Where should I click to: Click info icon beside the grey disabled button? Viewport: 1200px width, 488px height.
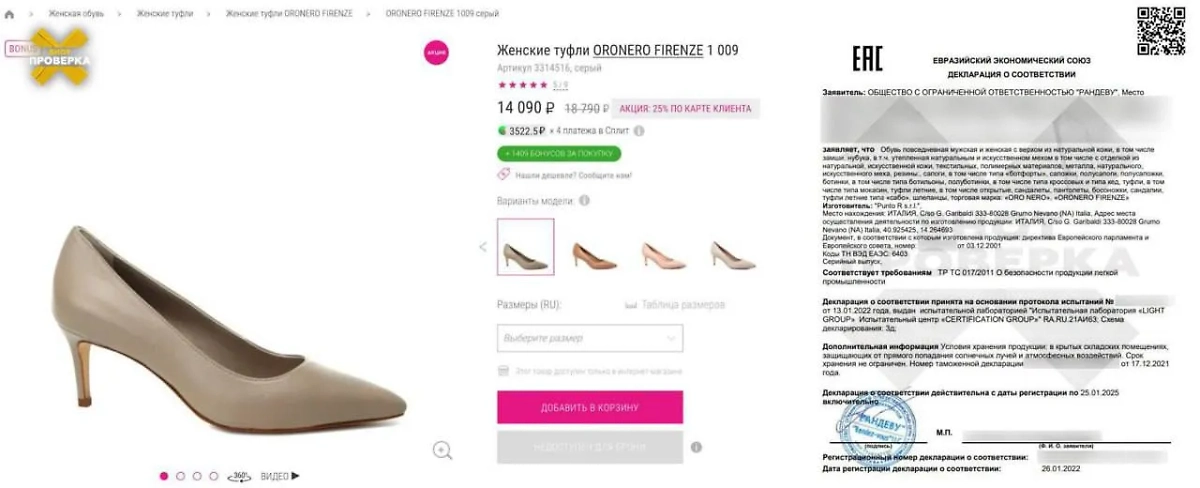696,447
